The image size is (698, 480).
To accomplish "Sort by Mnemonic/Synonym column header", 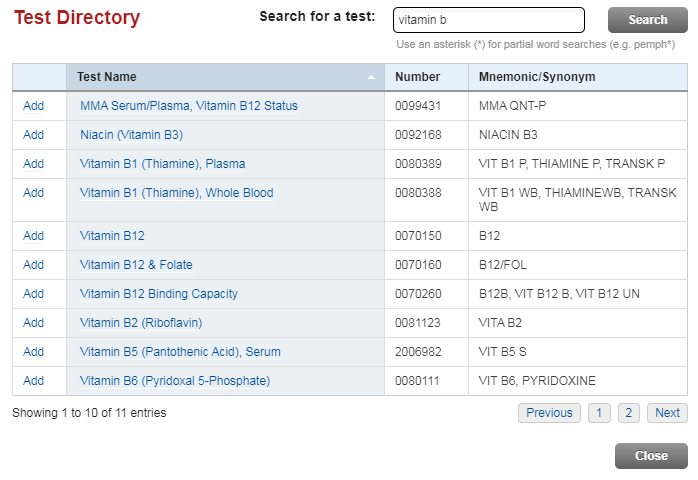I will (537, 77).
